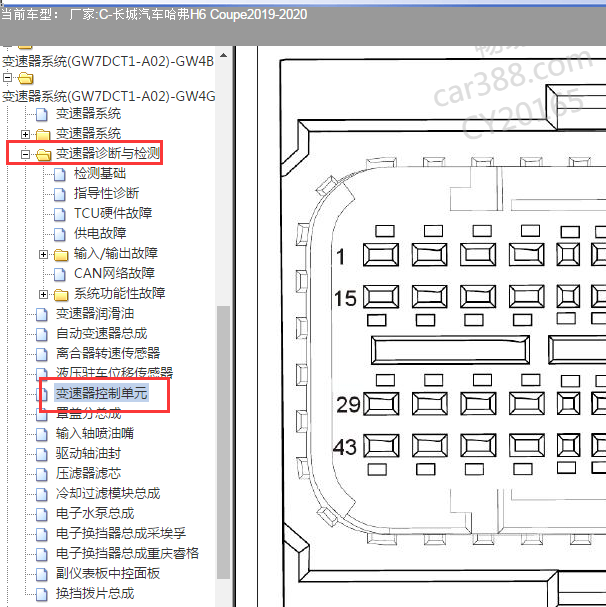606x607 pixels.
Task: Open the 变速器润滑油 page
Action: click(95, 314)
